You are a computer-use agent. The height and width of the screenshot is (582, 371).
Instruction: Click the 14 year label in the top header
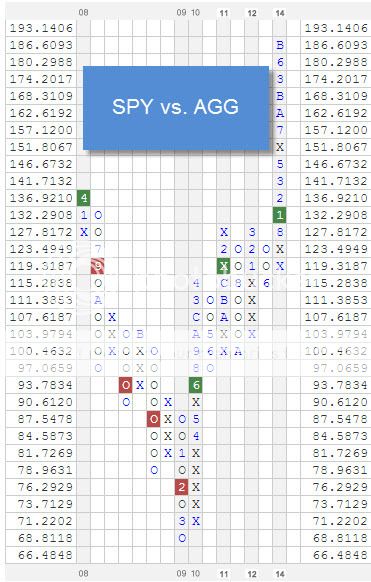click(x=280, y=13)
